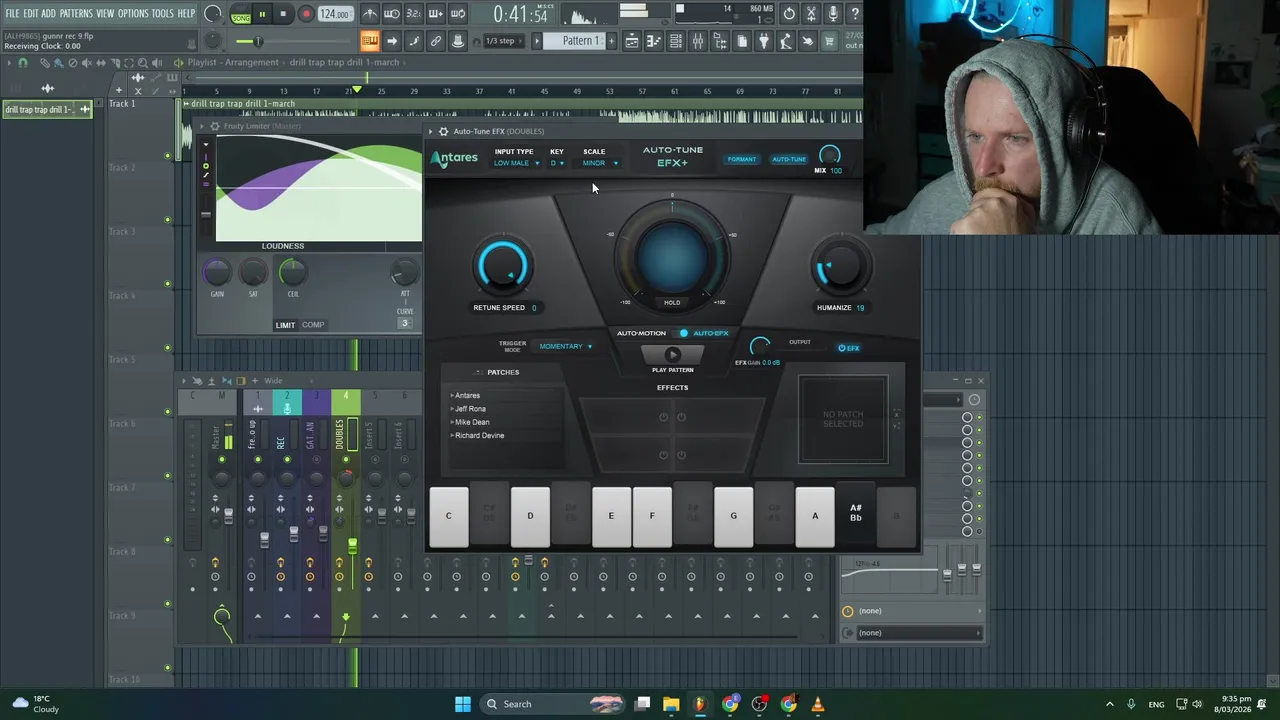Click the link/chain icon in toolbar
This screenshot has height=720, width=1280.
point(436,41)
